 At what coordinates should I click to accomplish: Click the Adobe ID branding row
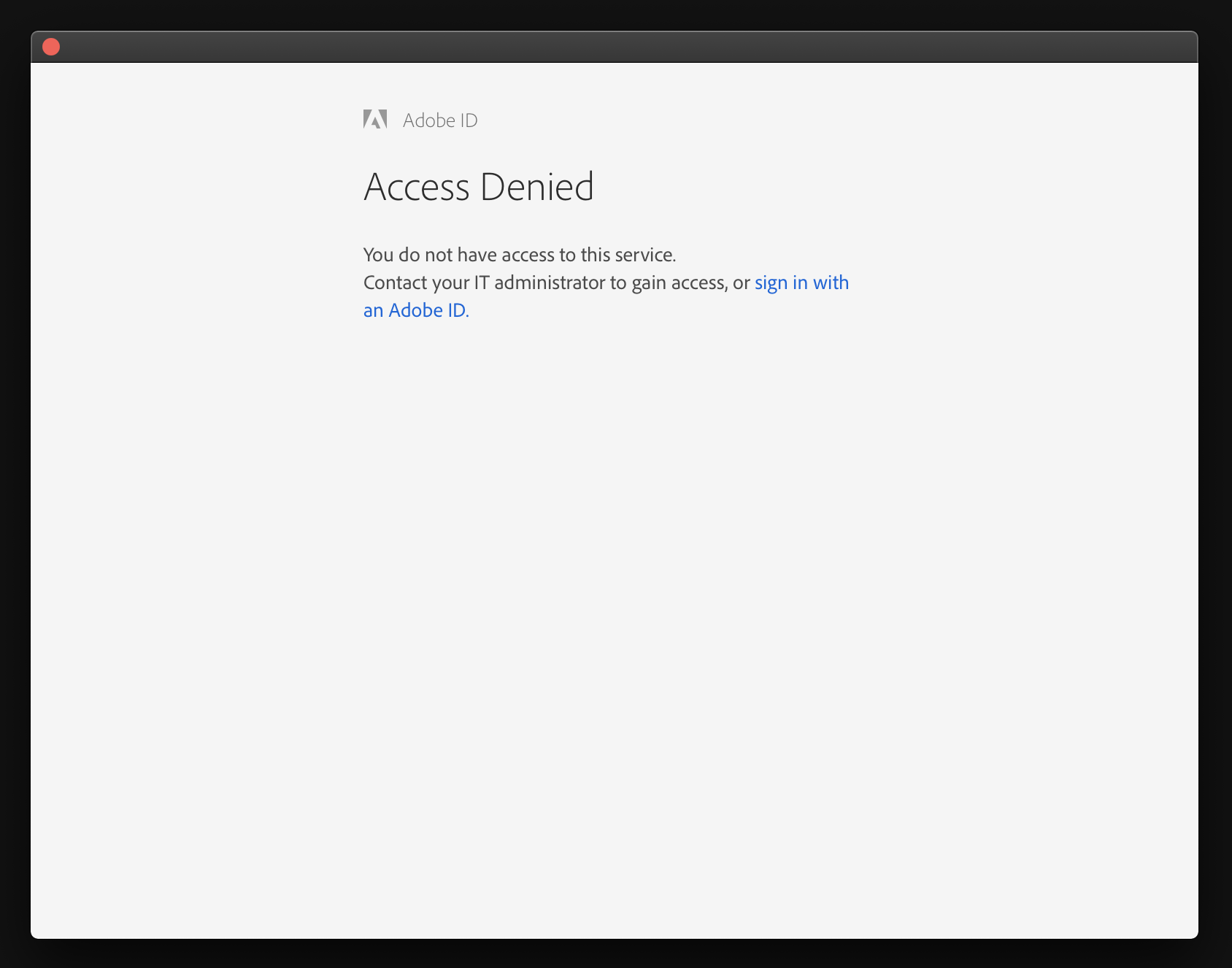(420, 119)
